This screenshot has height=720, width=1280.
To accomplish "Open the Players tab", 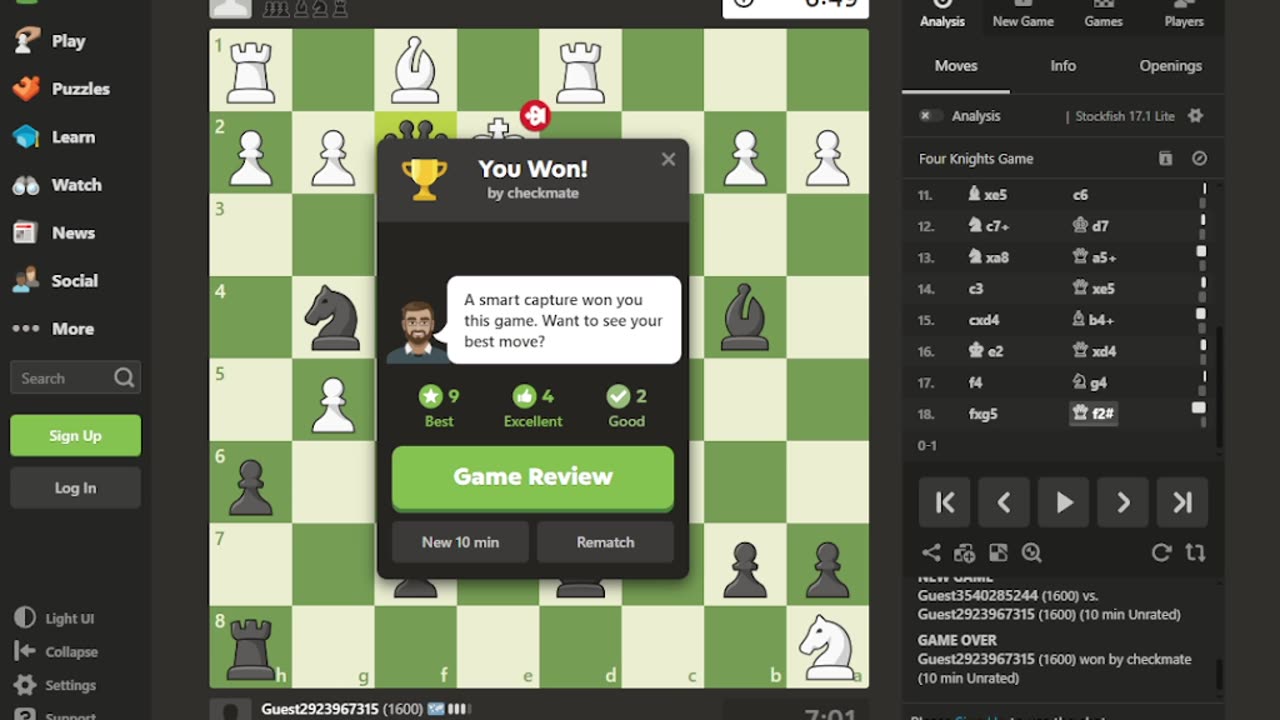I will point(1184,14).
